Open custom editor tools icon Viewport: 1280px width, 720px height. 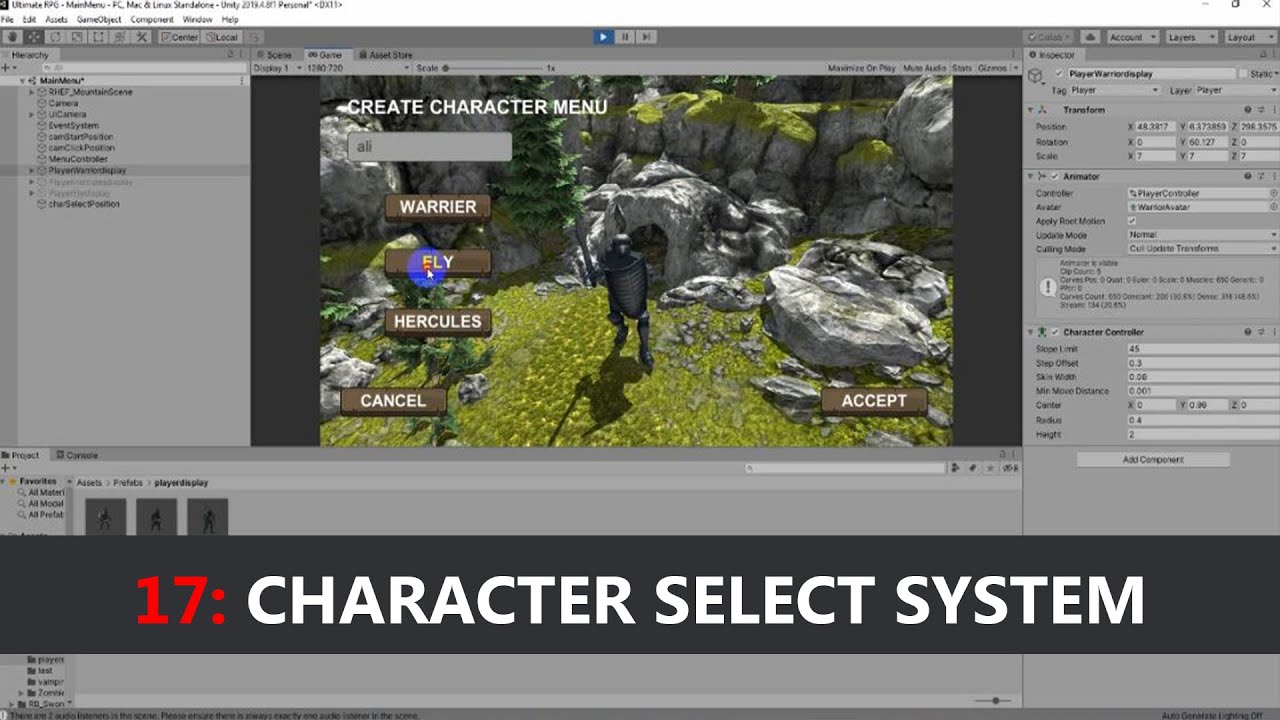point(141,37)
